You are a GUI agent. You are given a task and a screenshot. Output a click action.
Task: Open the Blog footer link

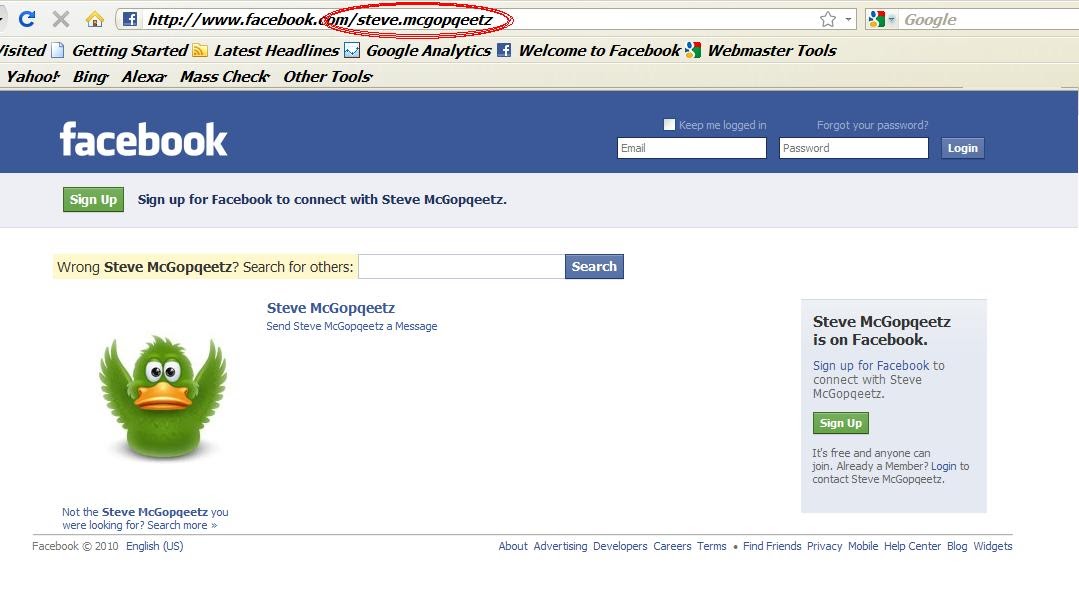click(x=957, y=546)
